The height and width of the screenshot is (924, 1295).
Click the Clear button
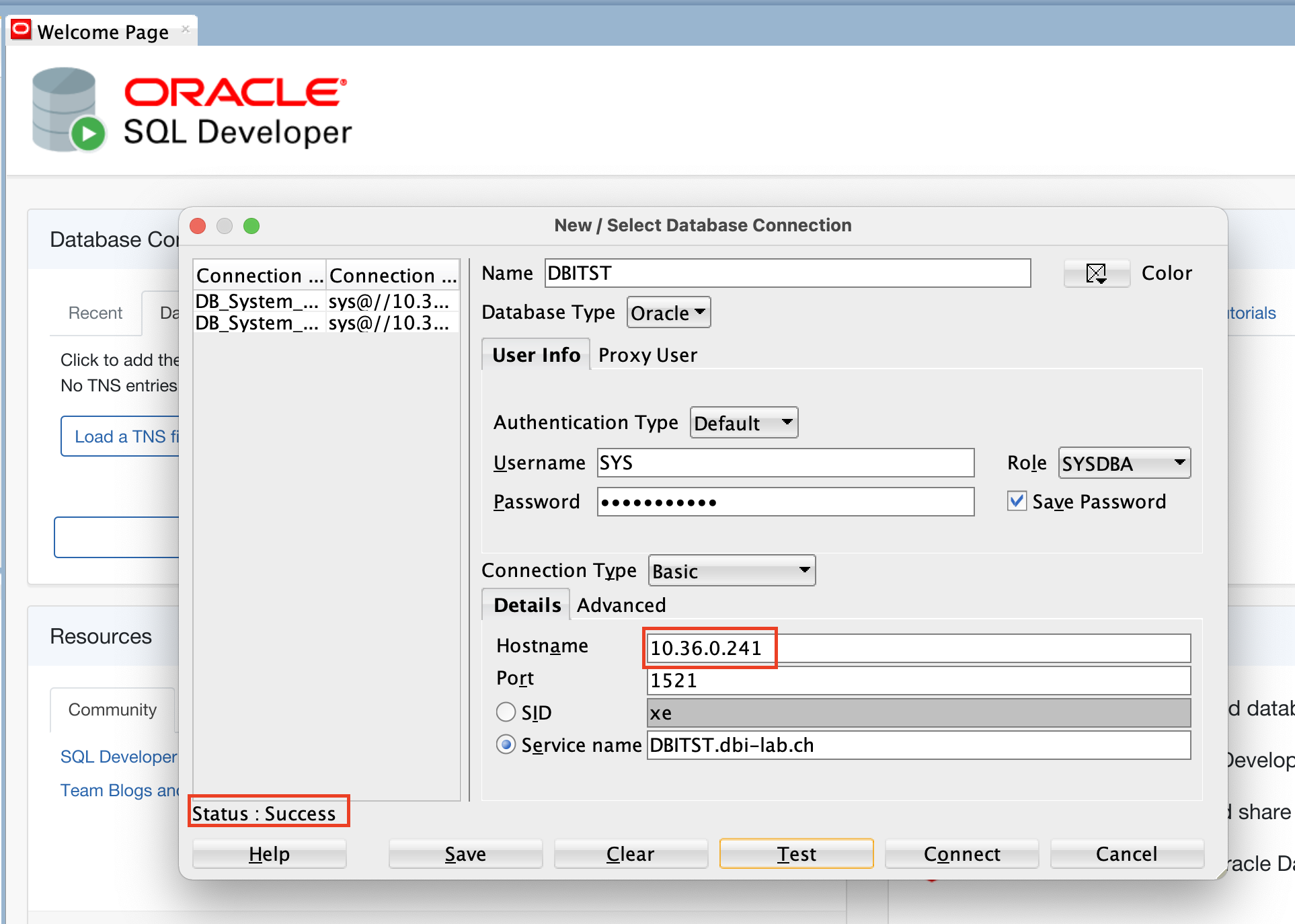(631, 854)
